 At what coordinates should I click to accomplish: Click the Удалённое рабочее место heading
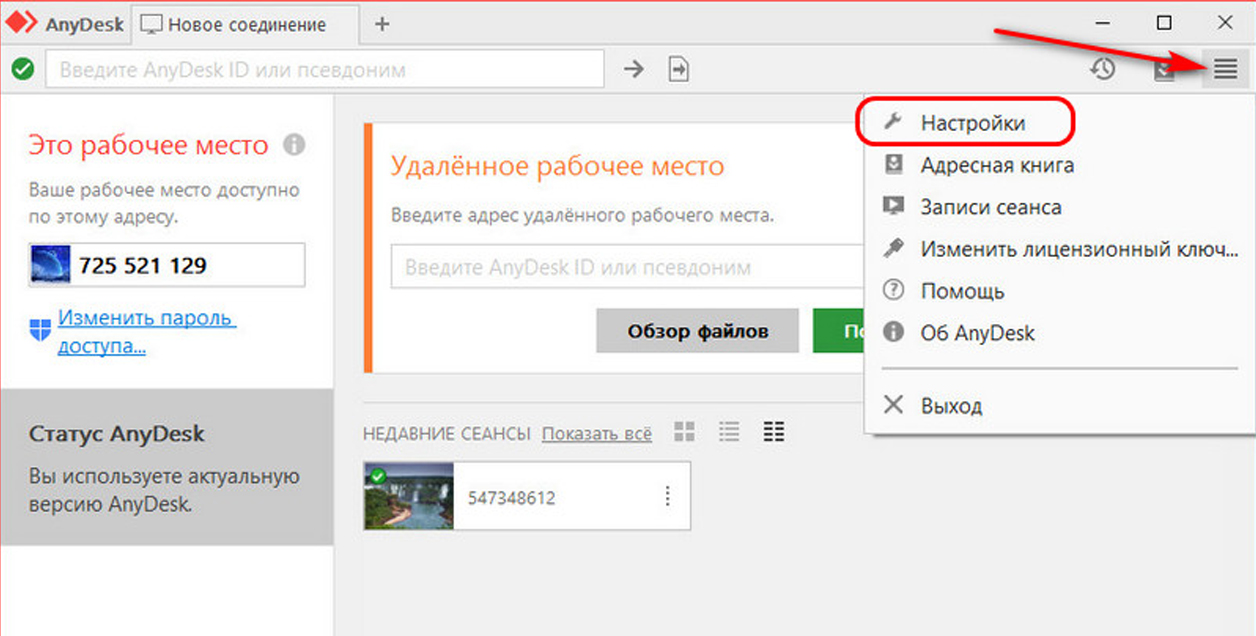click(x=557, y=165)
